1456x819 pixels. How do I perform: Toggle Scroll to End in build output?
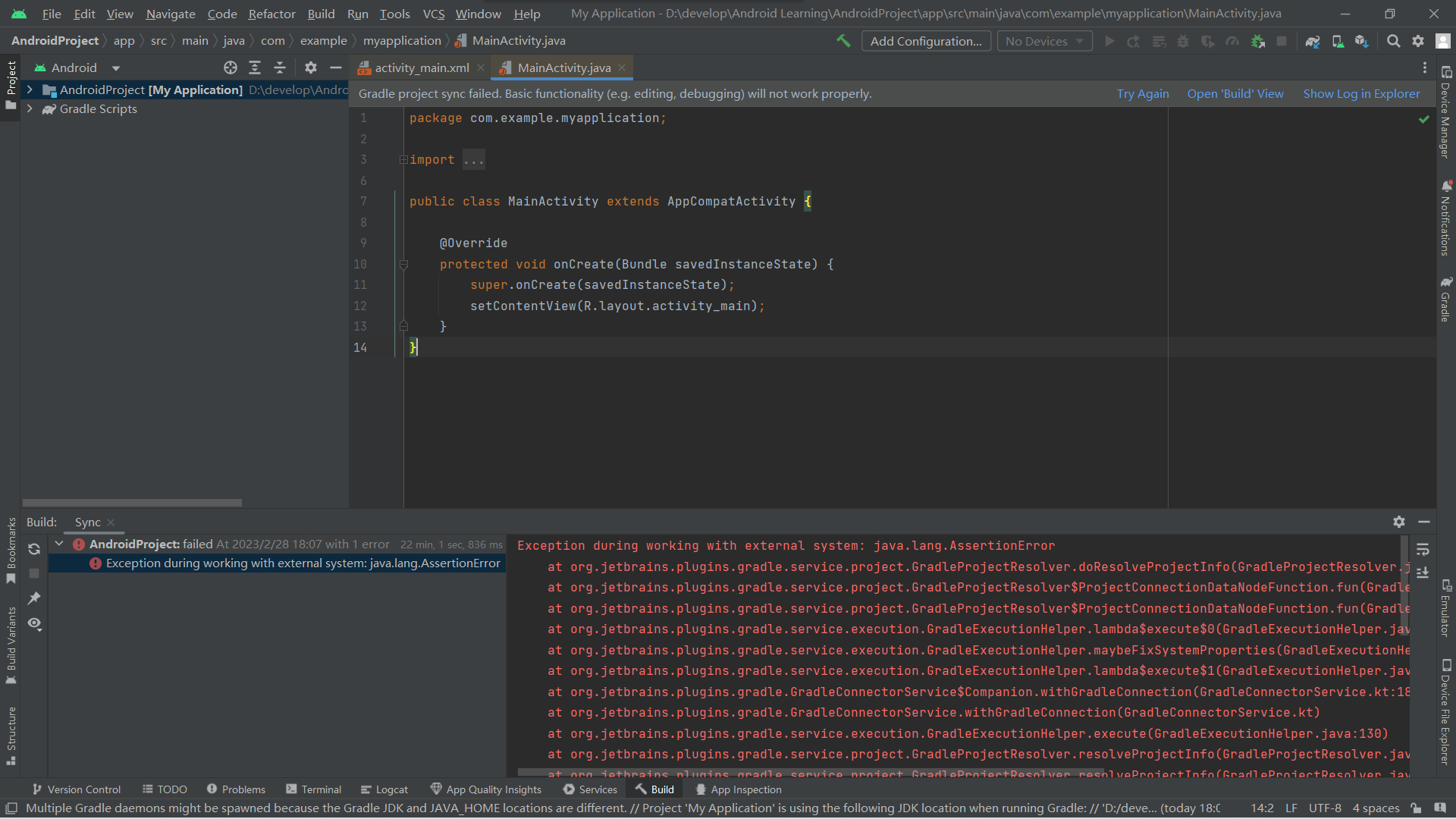pos(1423,573)
